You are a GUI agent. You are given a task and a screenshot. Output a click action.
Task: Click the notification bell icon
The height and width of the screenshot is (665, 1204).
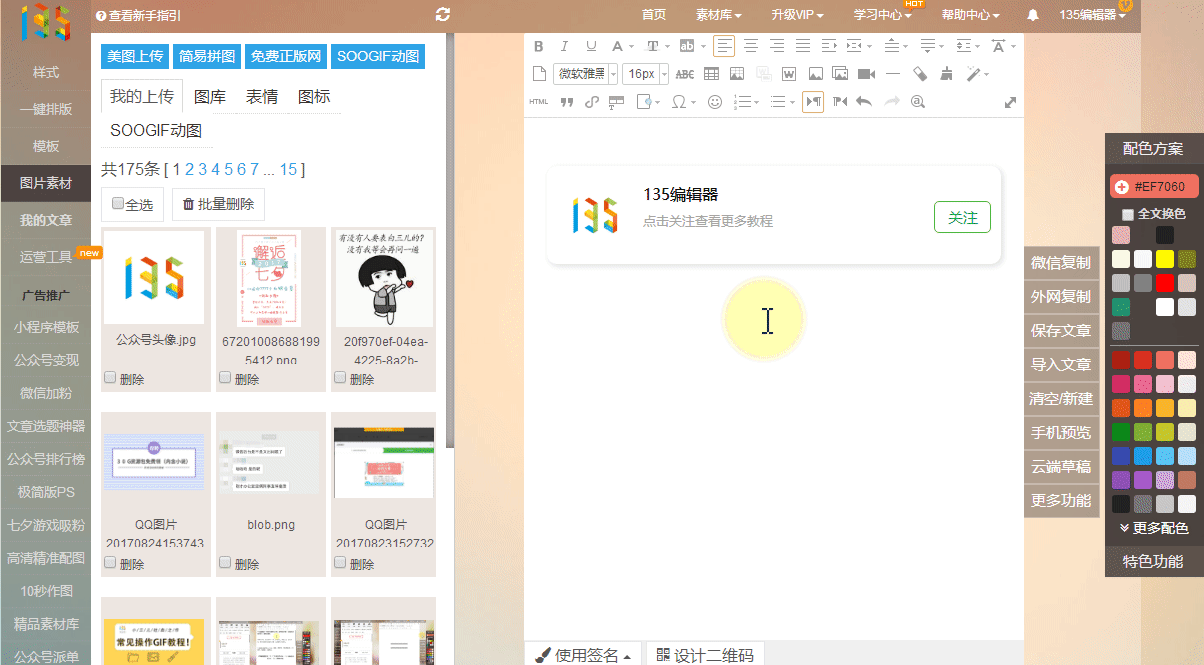[x=1033, y=15]
